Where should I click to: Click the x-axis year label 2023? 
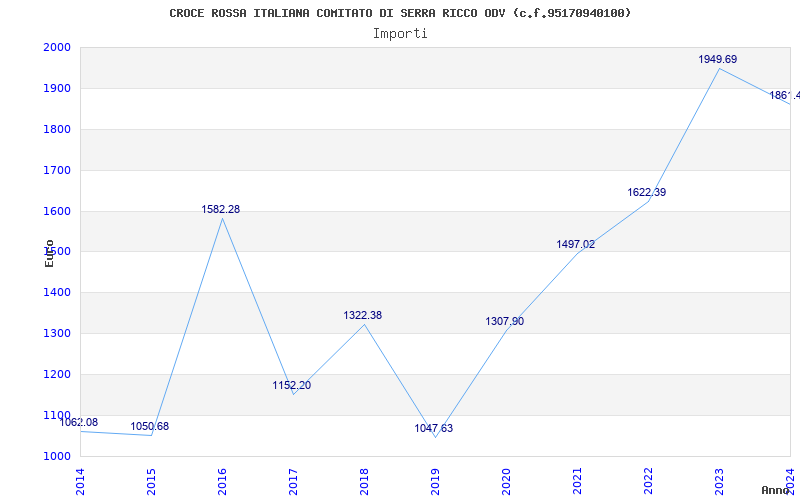click(719, 482)
